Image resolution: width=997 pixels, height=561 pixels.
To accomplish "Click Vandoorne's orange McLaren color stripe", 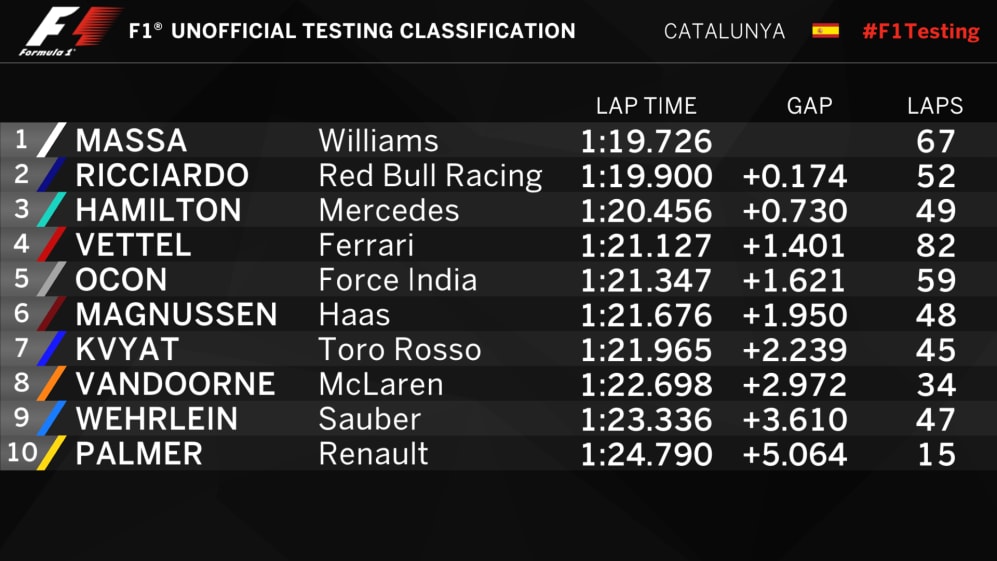I will pyautogui.click(x=51, y=384).
